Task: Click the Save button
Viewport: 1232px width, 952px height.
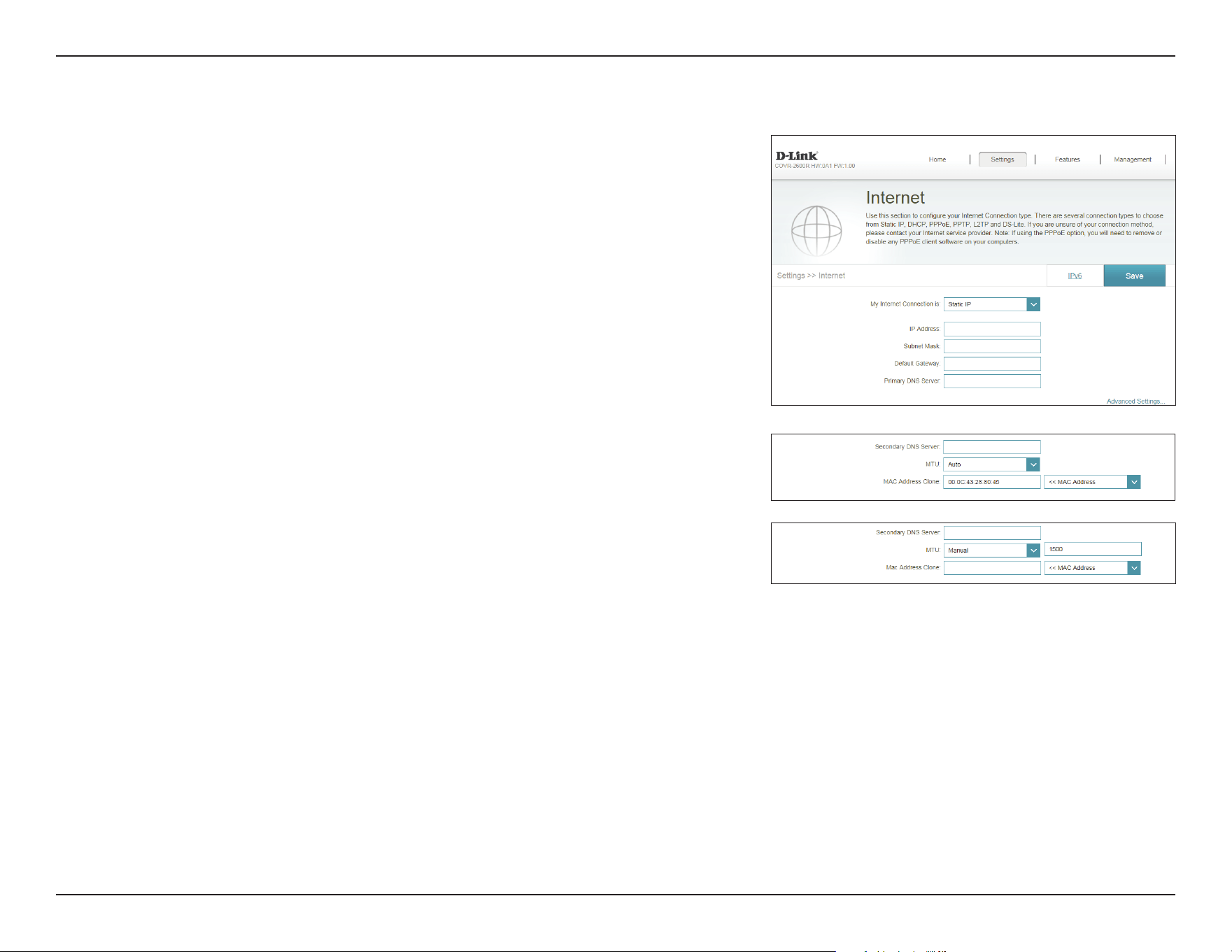Action: [x=1134, y=276]
